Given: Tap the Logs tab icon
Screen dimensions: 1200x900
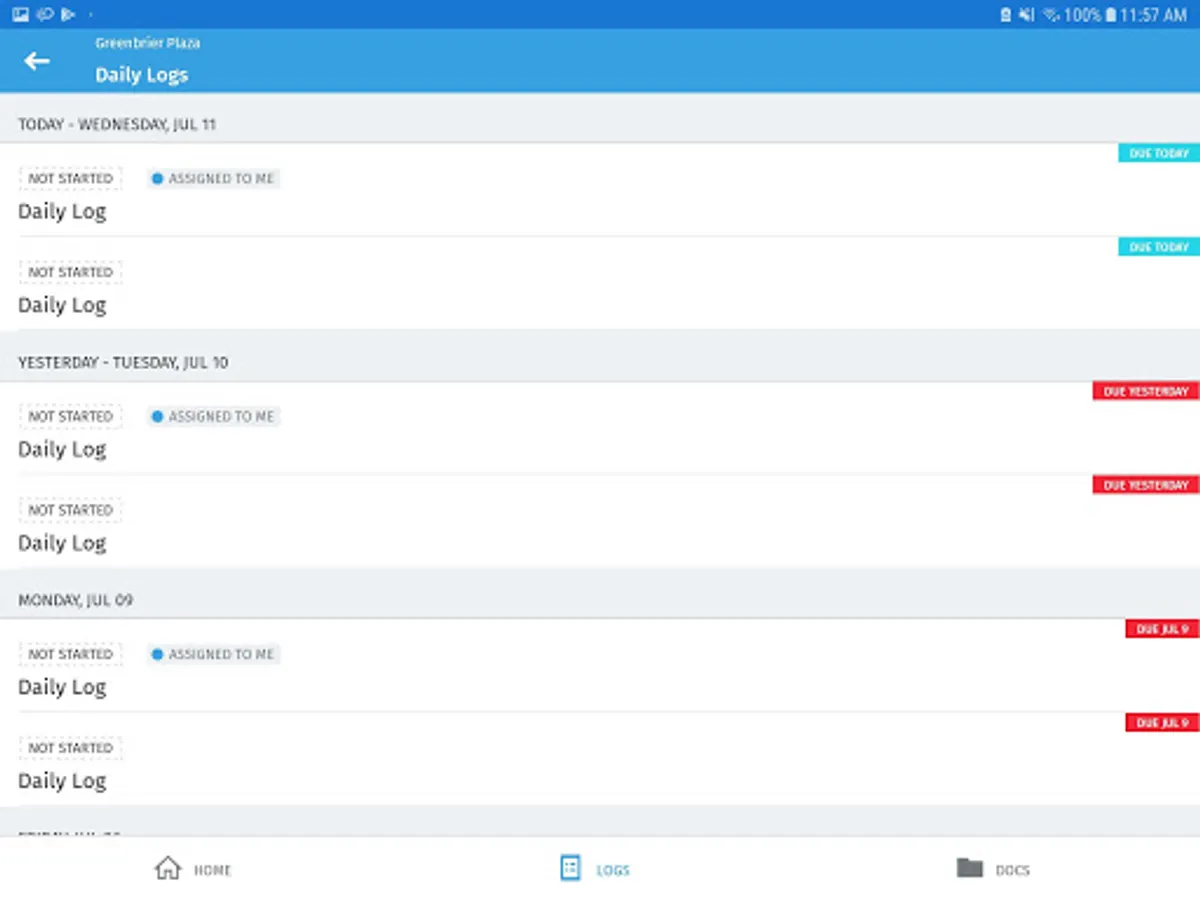Looking at the screenshot, I should pyautogui.click(x=570, y=868).
